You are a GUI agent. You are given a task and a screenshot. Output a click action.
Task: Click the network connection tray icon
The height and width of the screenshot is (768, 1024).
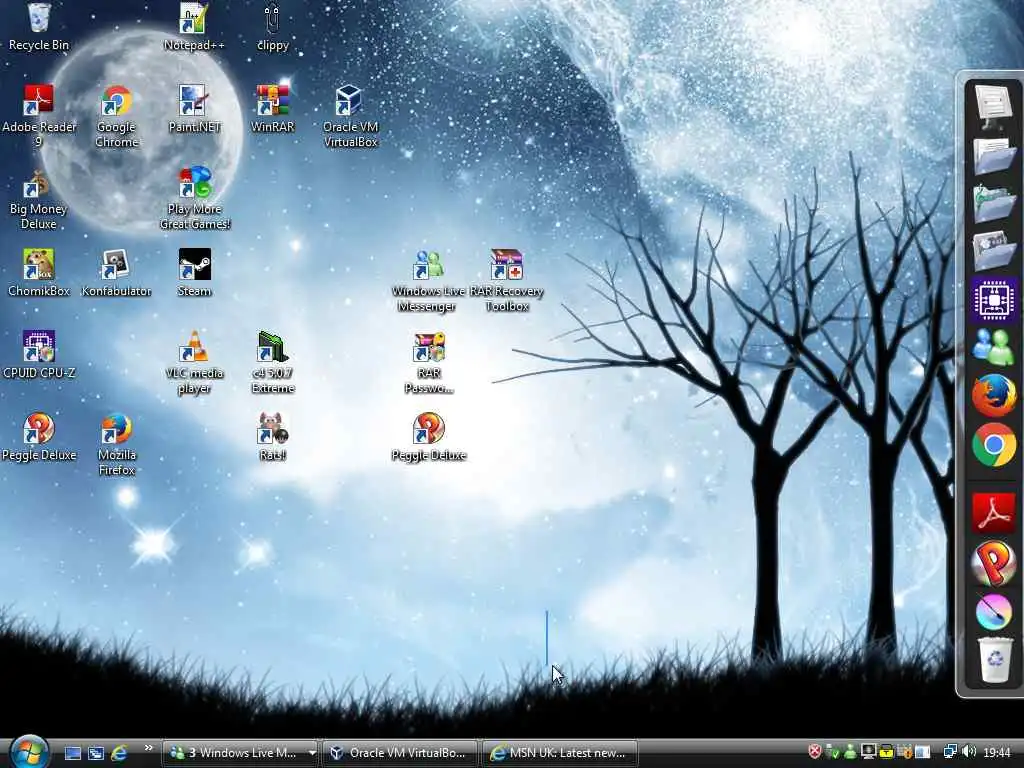click(950, 752)
